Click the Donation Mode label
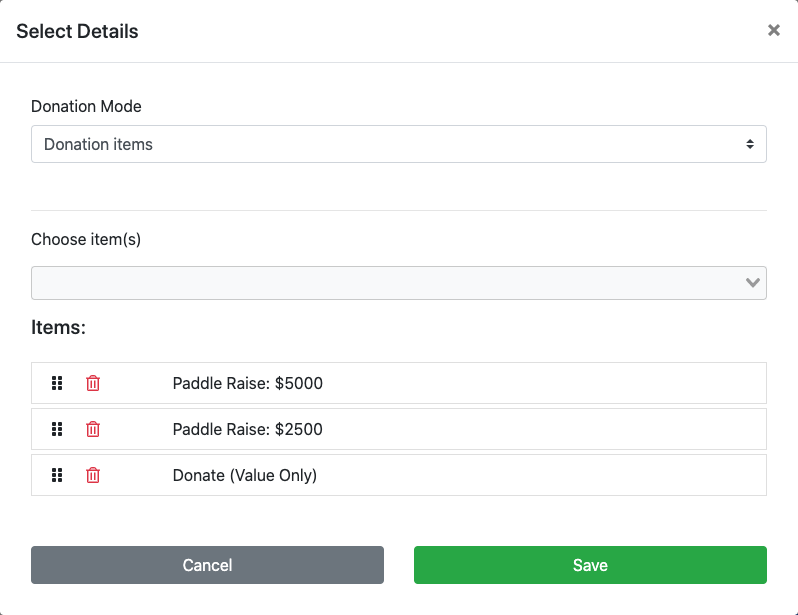 [x=86, y=106]
